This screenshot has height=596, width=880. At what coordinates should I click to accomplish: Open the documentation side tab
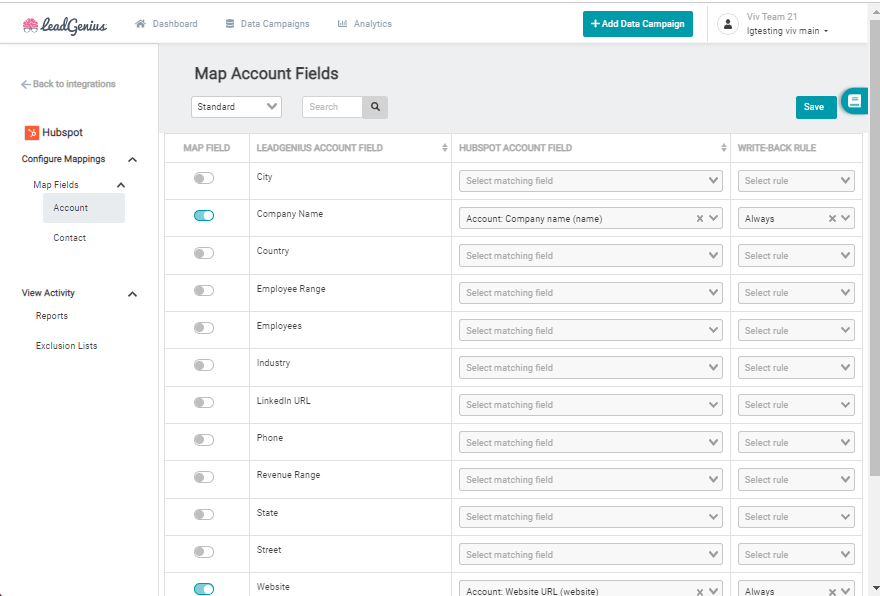coord(855,101)
